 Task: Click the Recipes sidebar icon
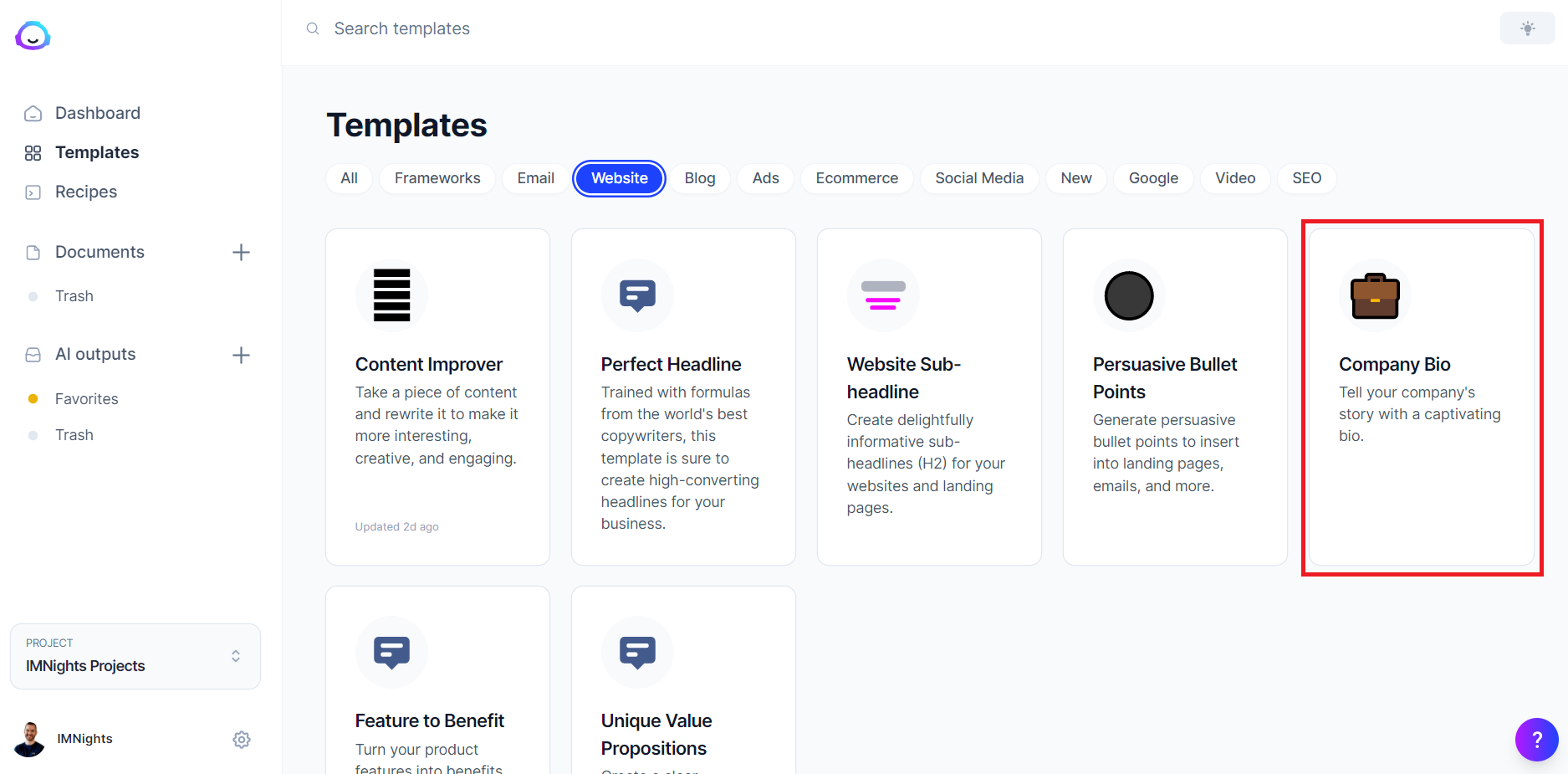[33, 192]
